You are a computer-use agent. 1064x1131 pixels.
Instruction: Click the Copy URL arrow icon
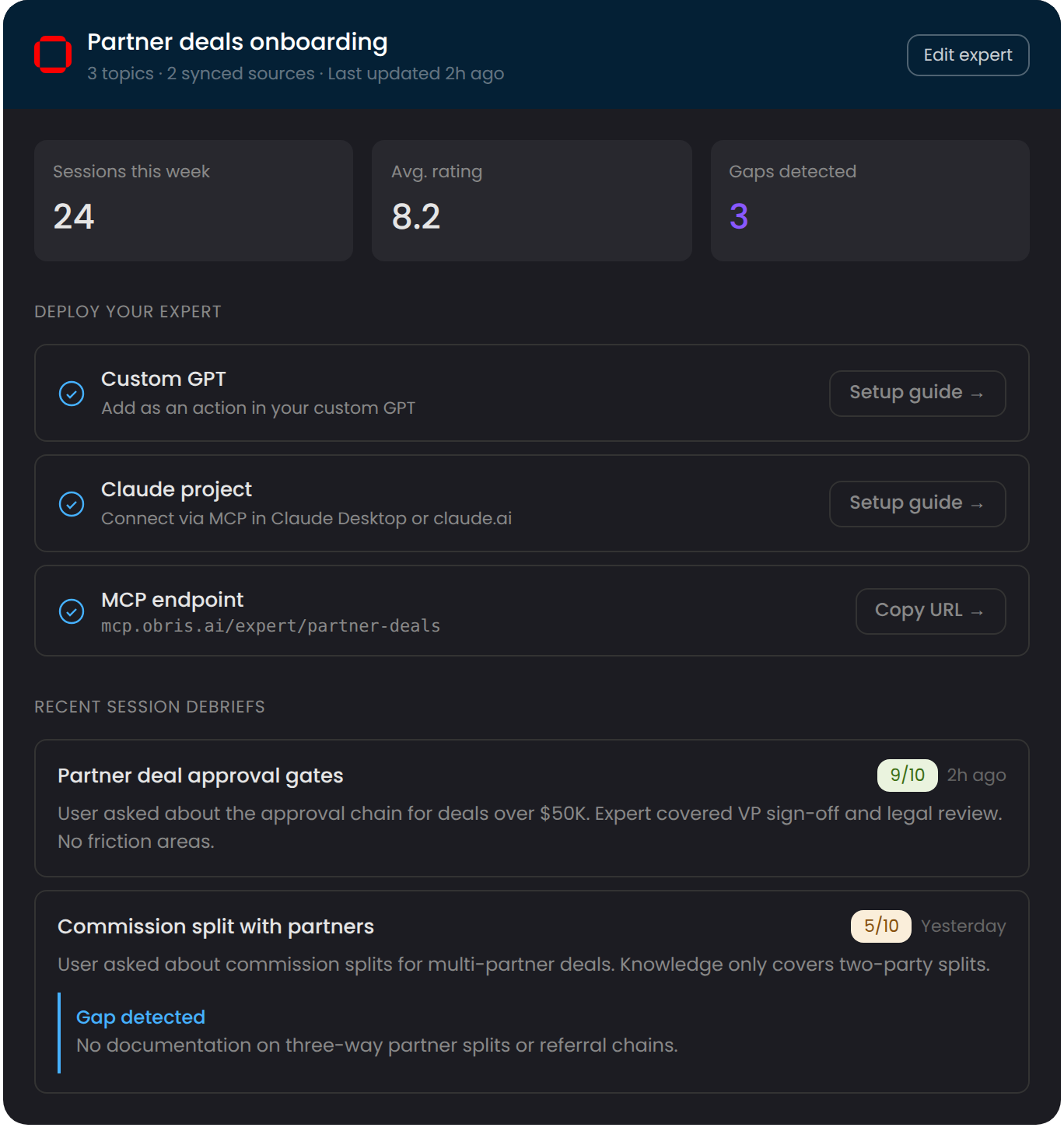click(x=978, y=611)
